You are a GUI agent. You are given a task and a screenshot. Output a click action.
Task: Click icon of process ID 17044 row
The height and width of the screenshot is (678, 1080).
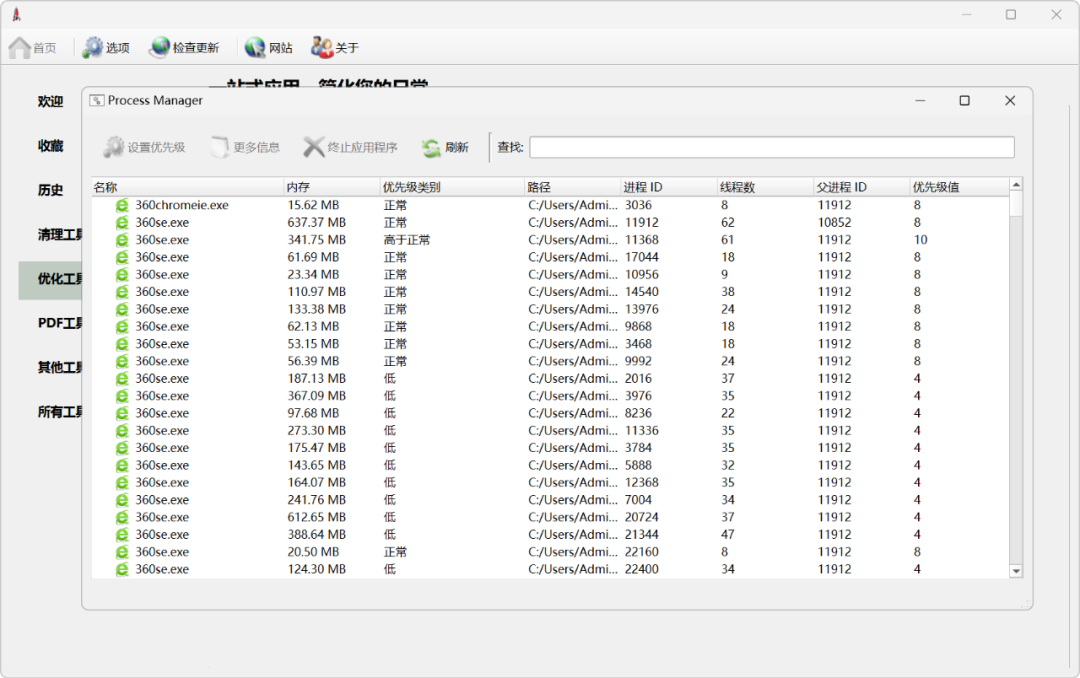[122, 257]
